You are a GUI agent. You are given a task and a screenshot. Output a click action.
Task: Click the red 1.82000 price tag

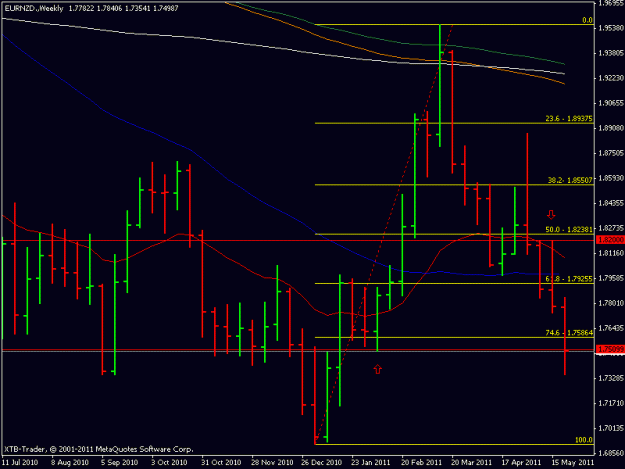(610, 240)
